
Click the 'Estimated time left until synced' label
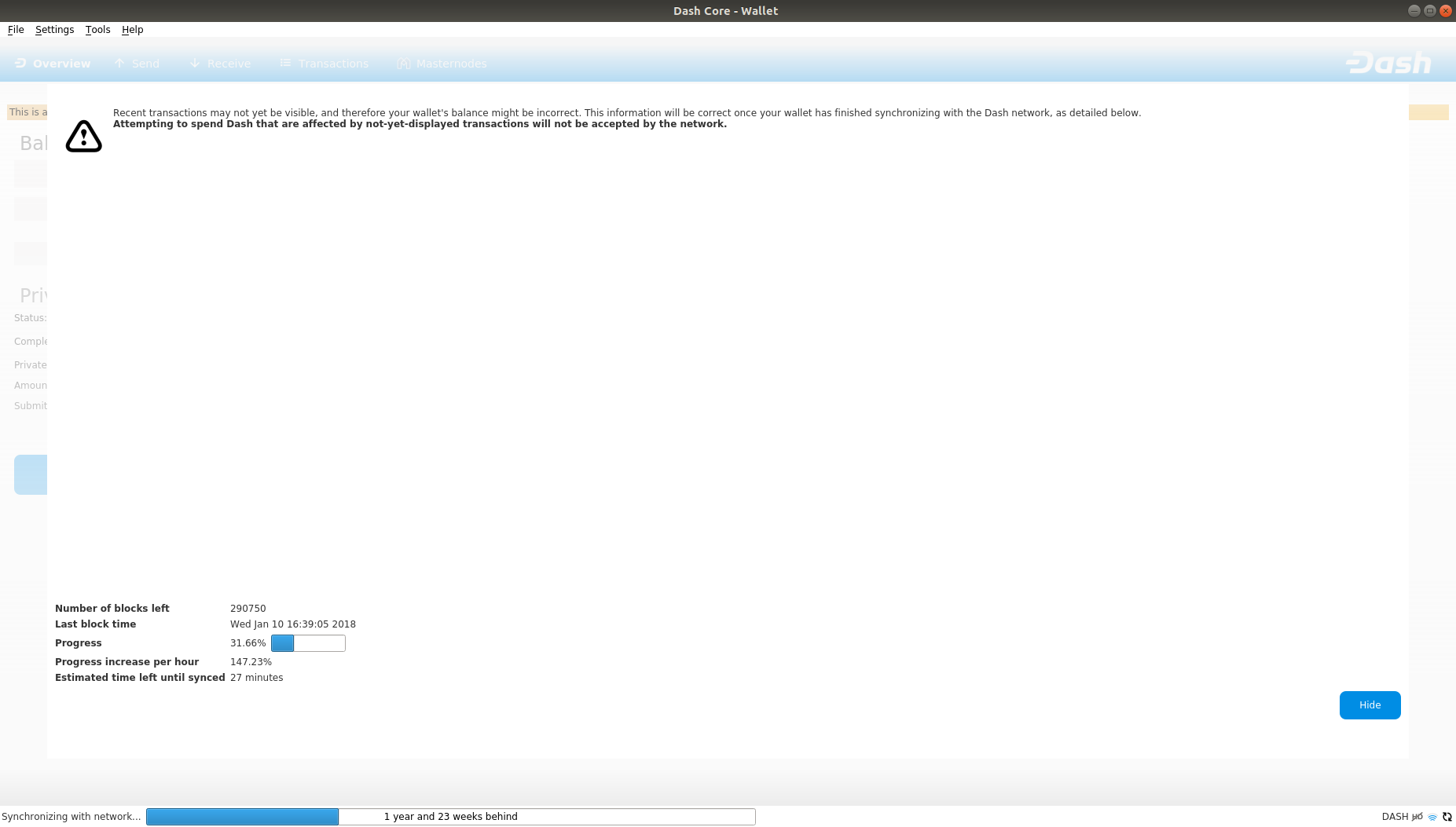pos(140,678)
